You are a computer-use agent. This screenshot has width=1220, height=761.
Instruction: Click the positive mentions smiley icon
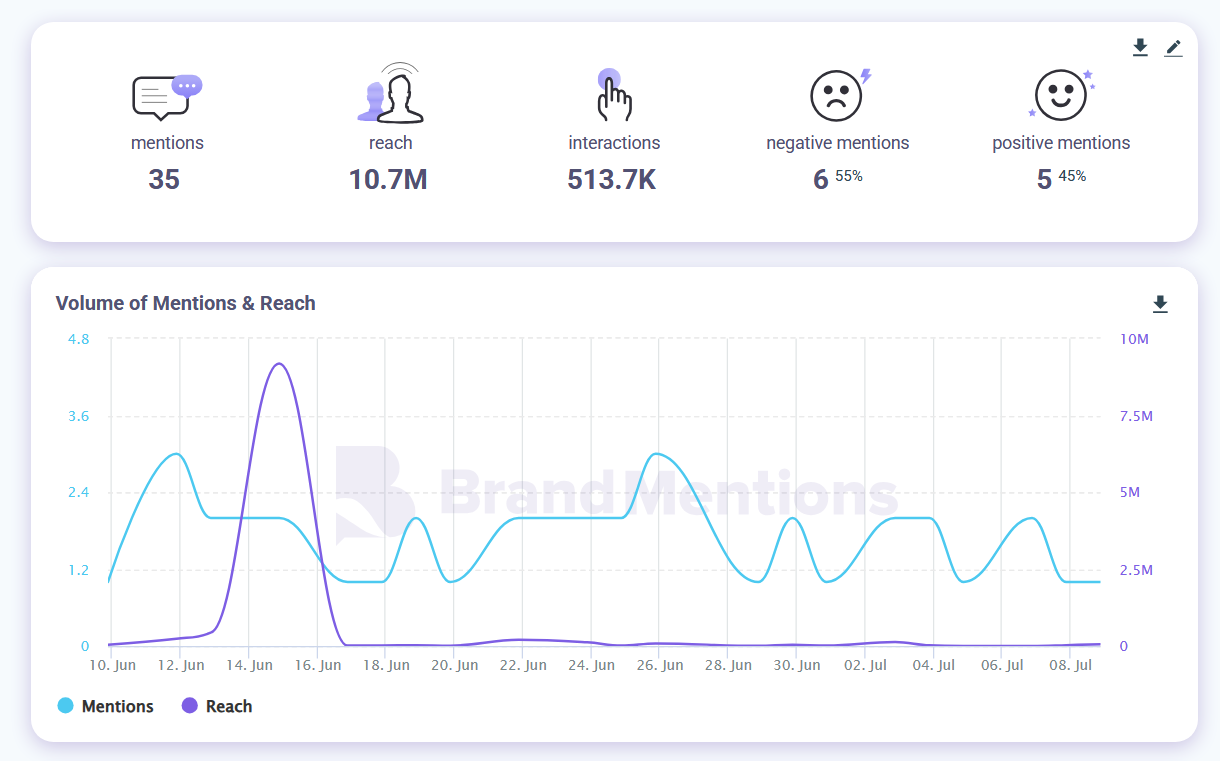1060,95
